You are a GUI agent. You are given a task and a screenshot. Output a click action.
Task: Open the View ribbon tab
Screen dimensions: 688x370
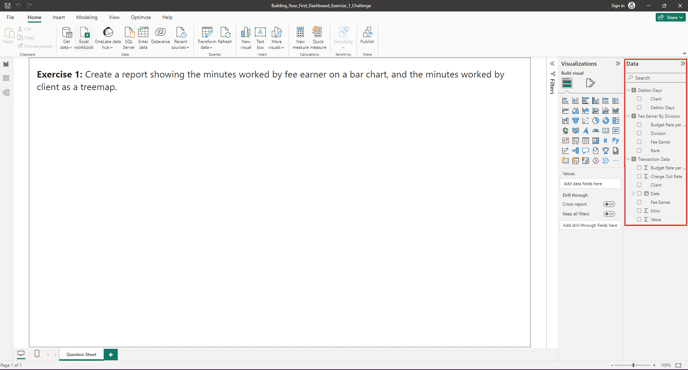tap(114, 17)
